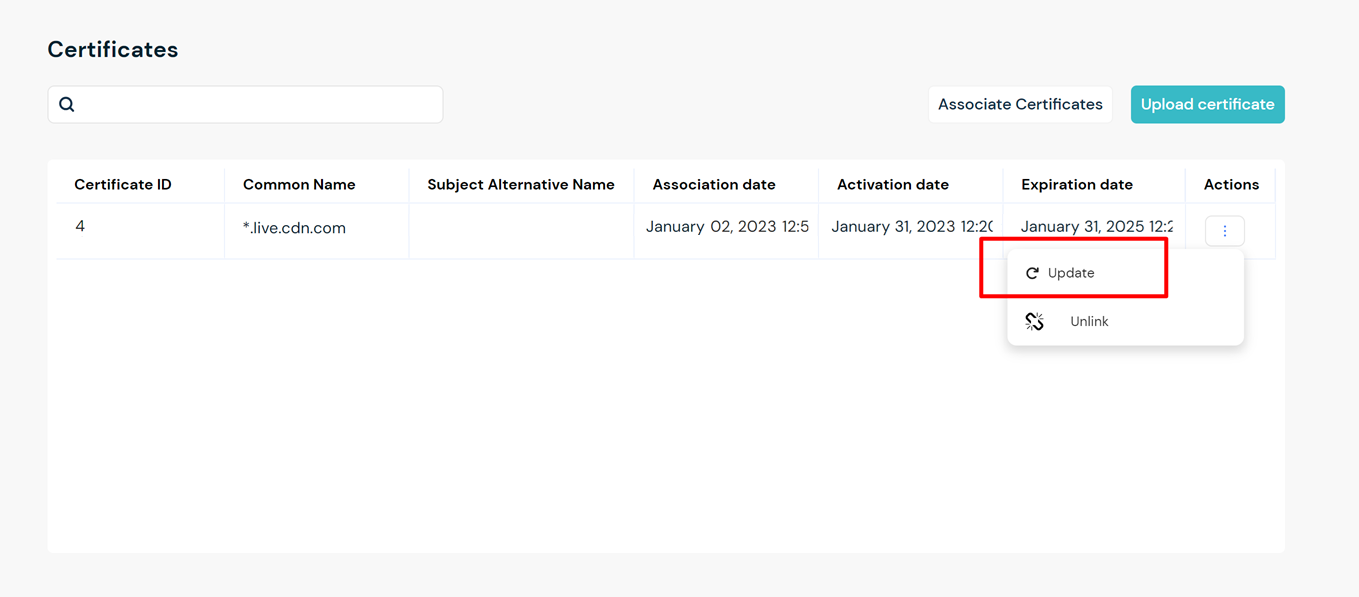Open the three-dot actions menu for certificate 4

point(1224,231)
